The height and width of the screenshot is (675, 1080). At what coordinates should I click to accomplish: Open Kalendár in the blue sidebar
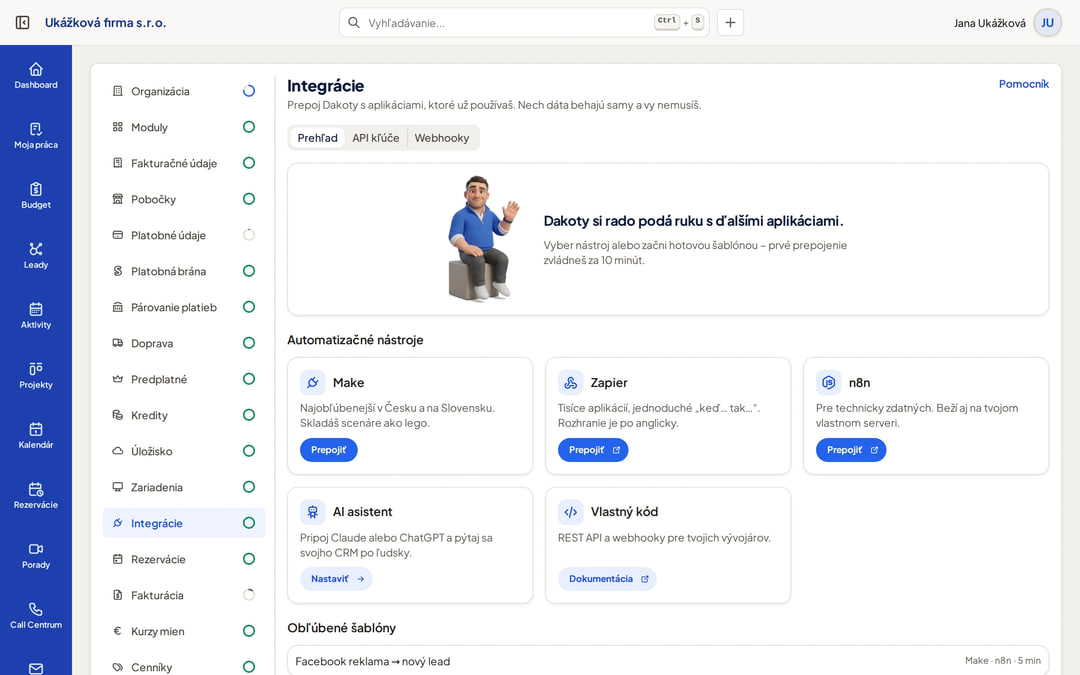pyautogui.click(x=36, y=435)
